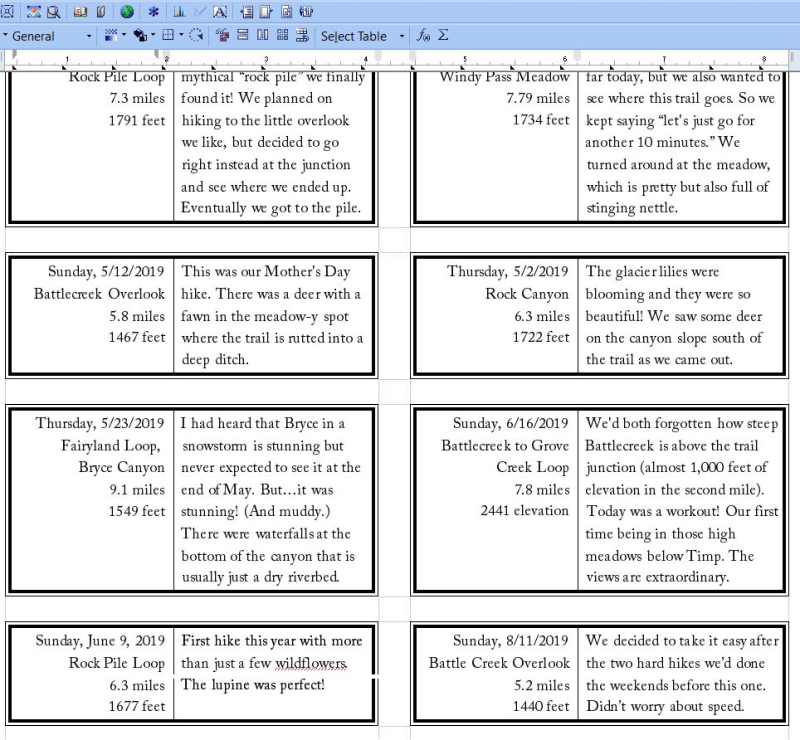Image resolution: width=800 pixels, height=740 pixels.
Task: Click the text box A icon
Action: pos(220,12)
